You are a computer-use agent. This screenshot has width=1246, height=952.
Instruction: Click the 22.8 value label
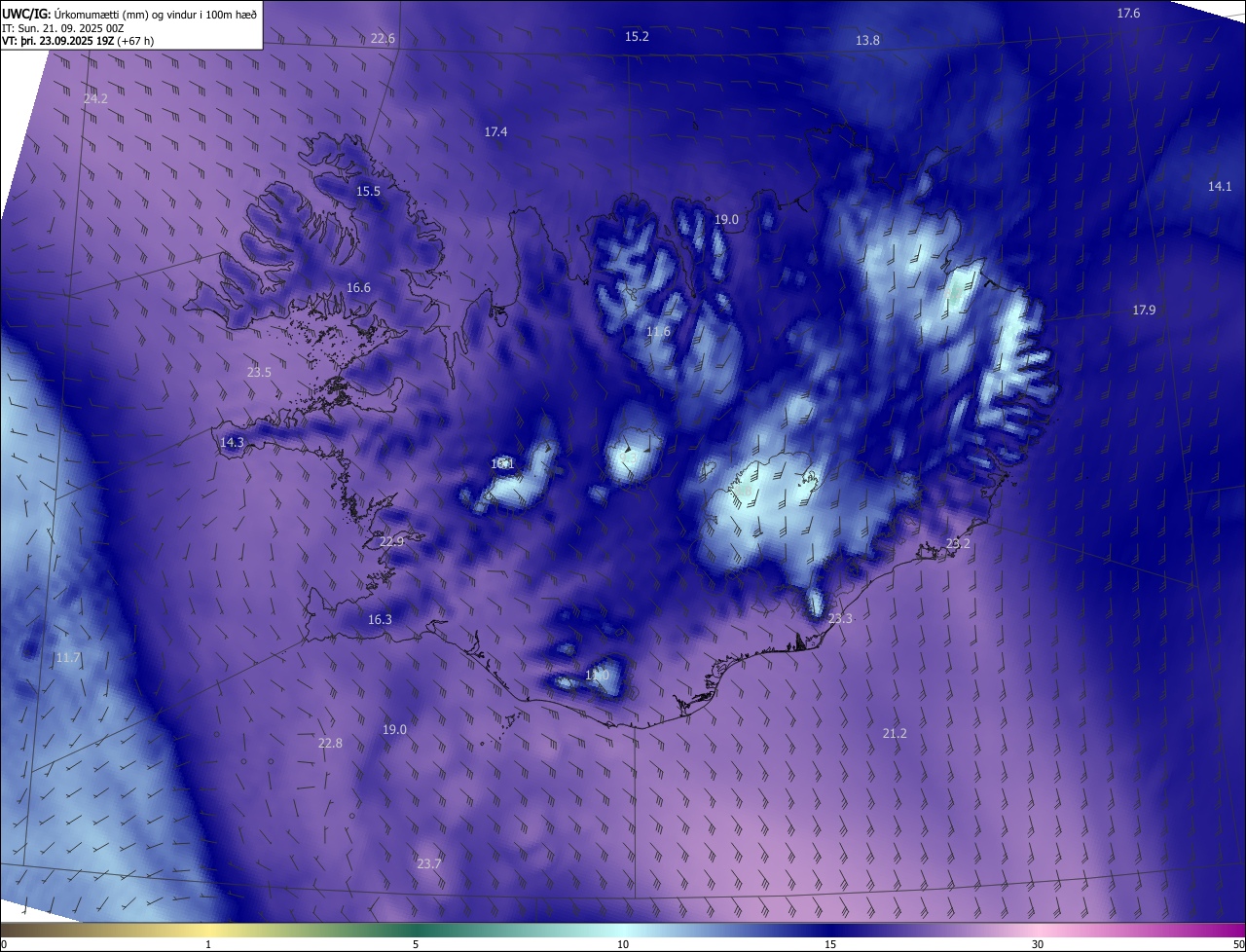[330, 743]
